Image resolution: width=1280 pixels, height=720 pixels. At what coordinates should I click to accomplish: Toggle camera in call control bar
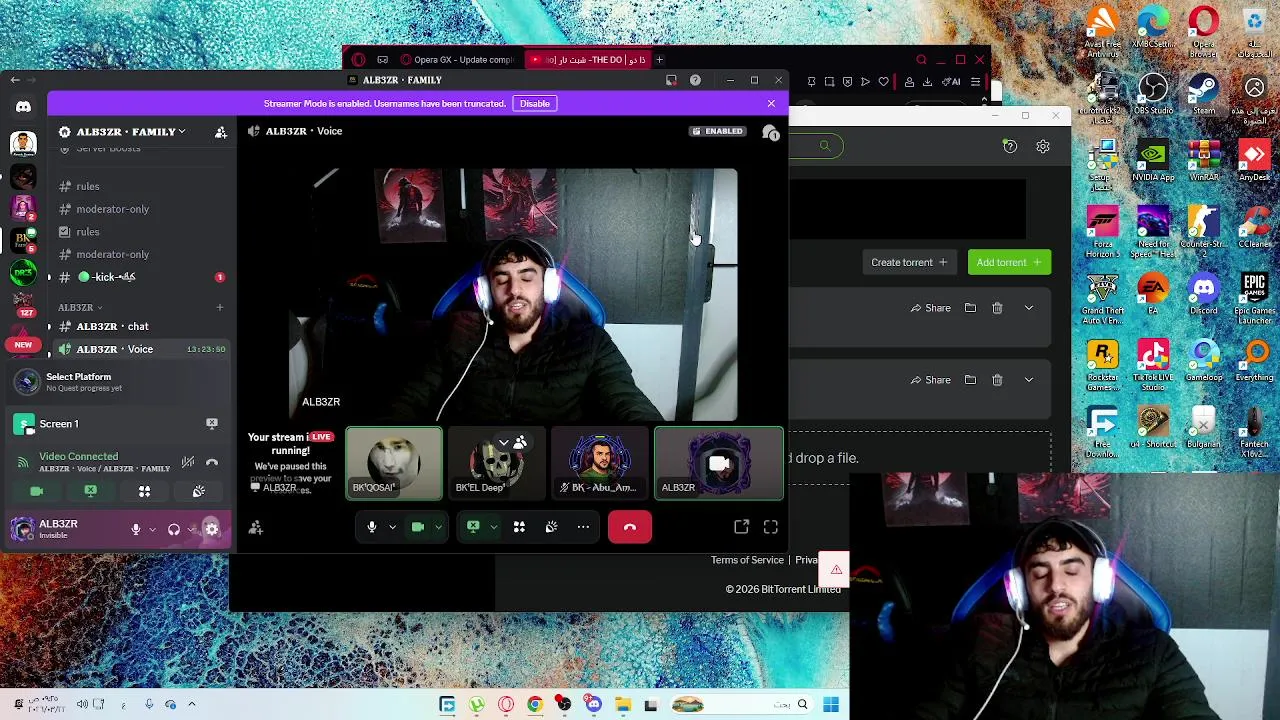click(x=418, y=527)
